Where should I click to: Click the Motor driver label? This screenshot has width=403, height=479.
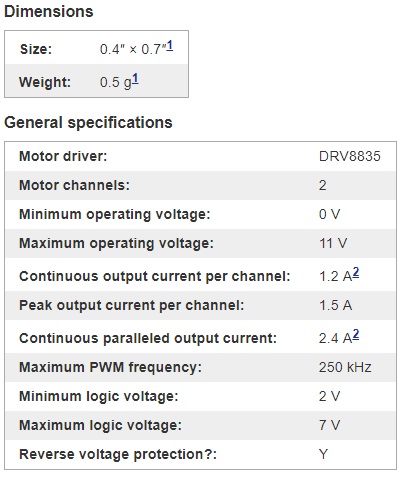point(63,156)
